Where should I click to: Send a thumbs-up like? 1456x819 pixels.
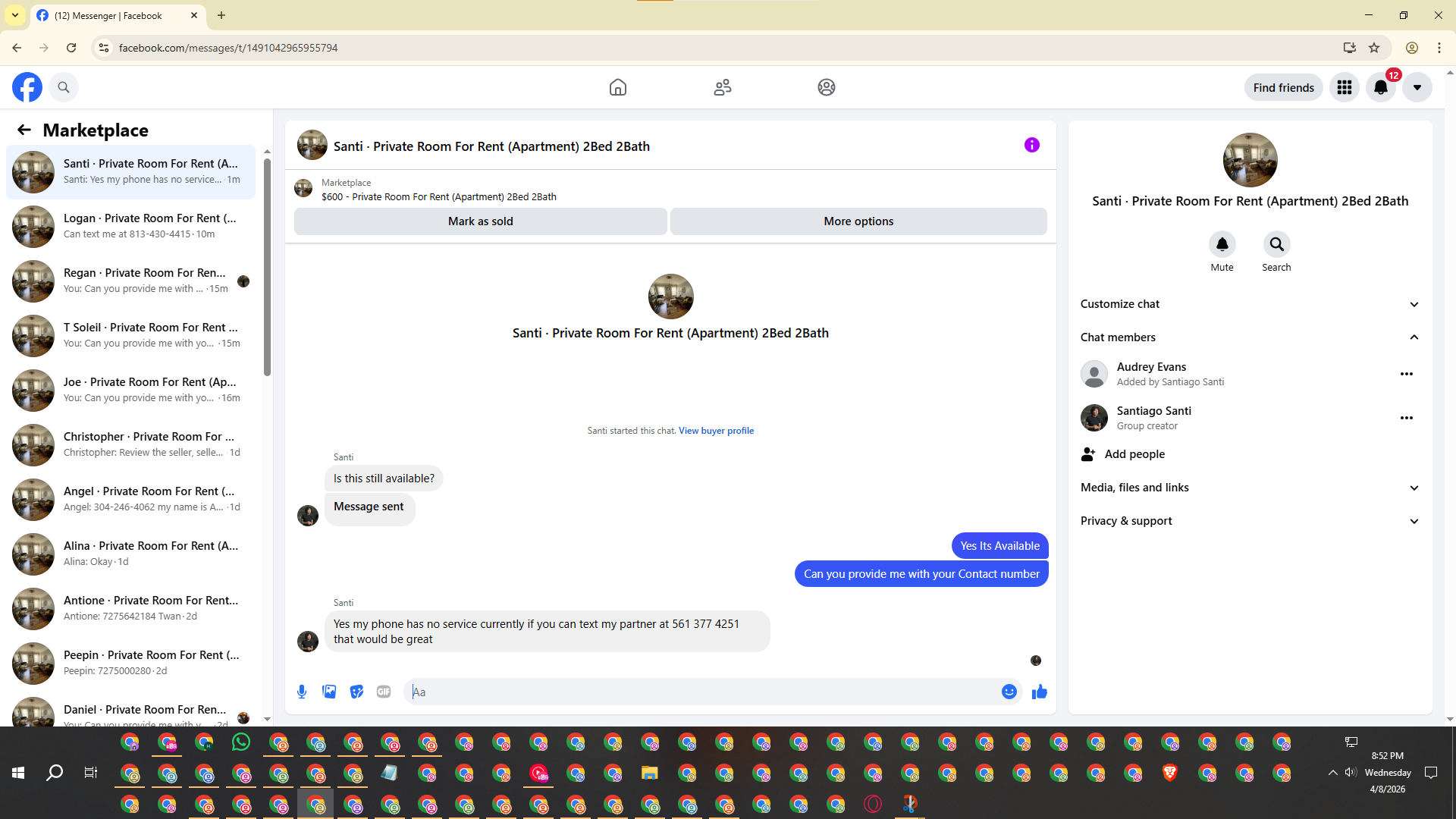pyautogui.click(x=1039, y=692)
